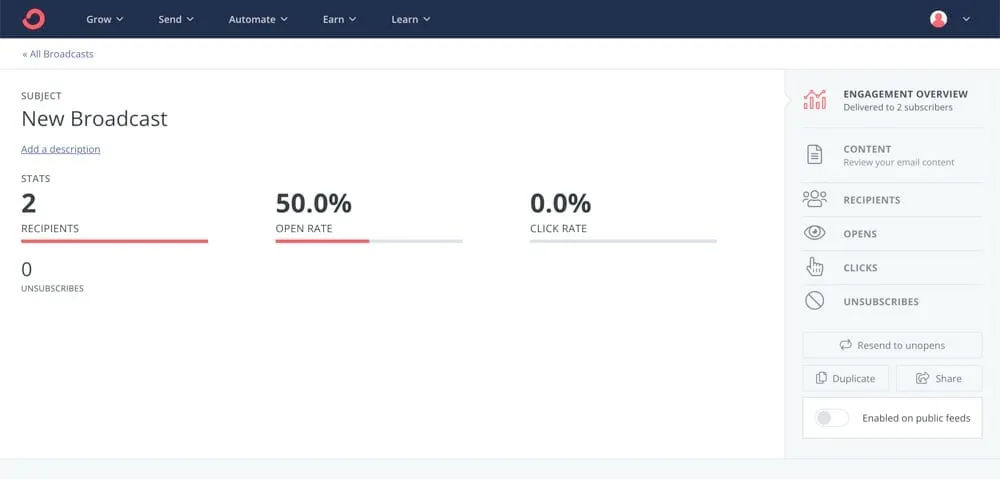Click the user avatar profile picture
1000x479 pixels.
(938, 19)
